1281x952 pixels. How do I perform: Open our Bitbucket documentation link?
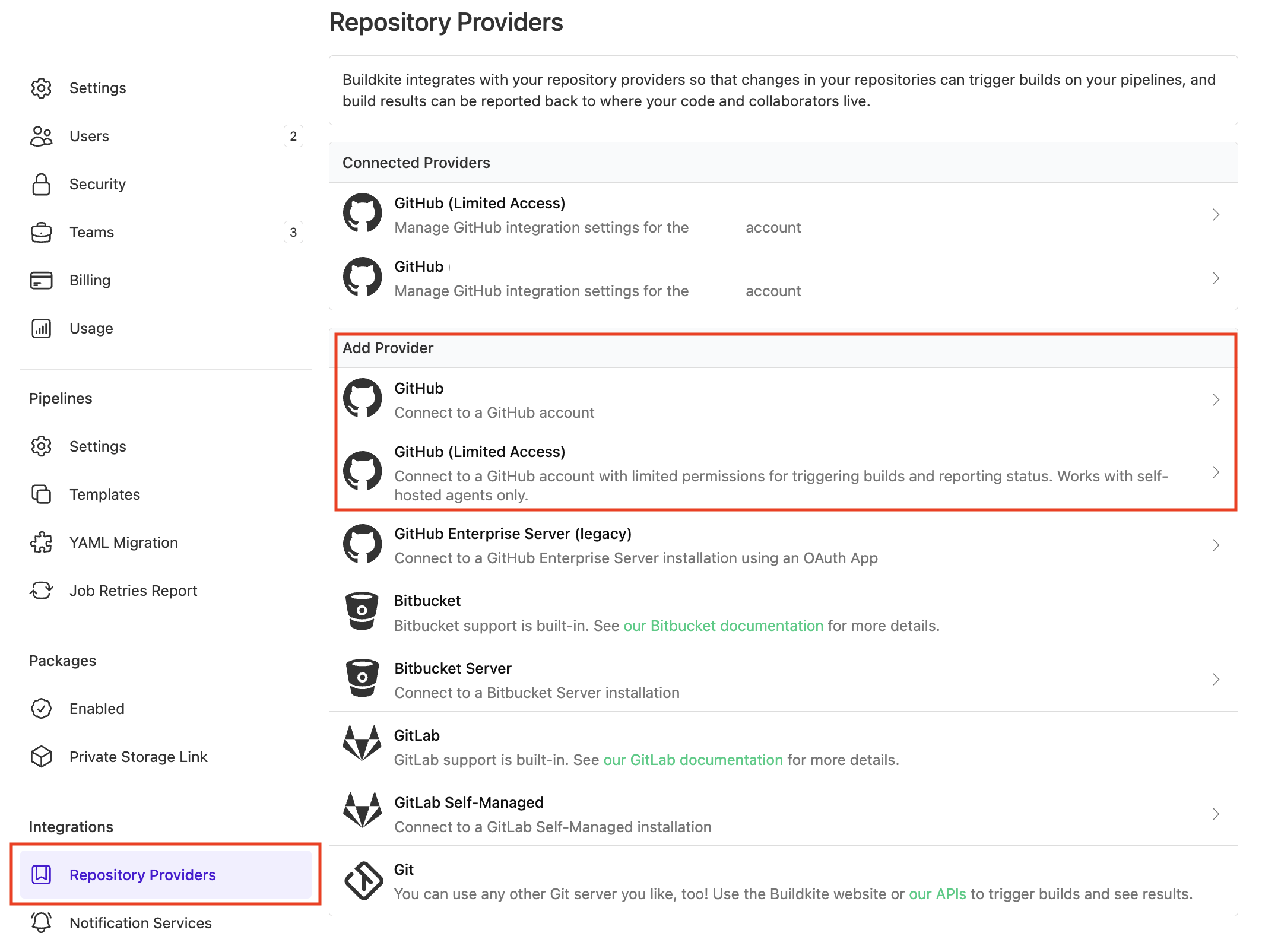pos(724,626)
